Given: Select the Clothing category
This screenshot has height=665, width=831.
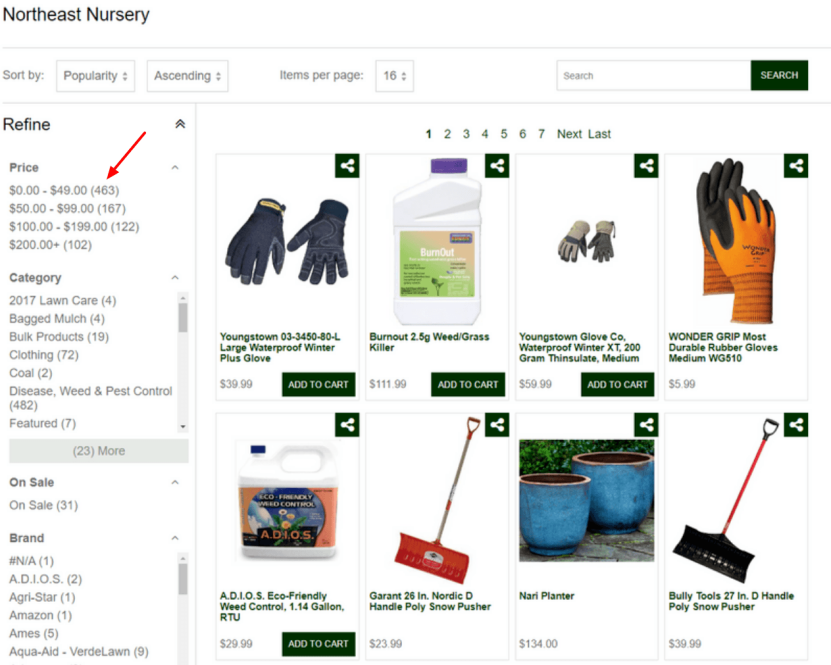Looking at the screenshot, I should (43, 355).
